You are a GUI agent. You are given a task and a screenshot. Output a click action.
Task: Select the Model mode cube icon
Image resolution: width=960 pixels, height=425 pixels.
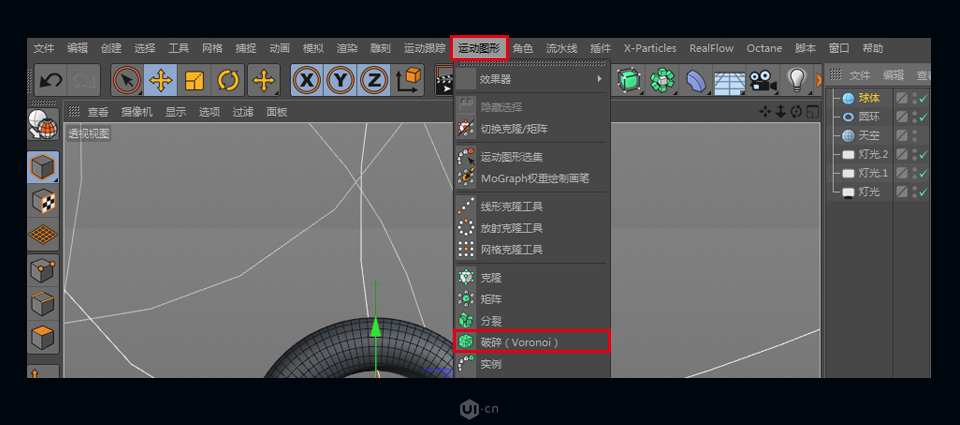coord(43,167)
